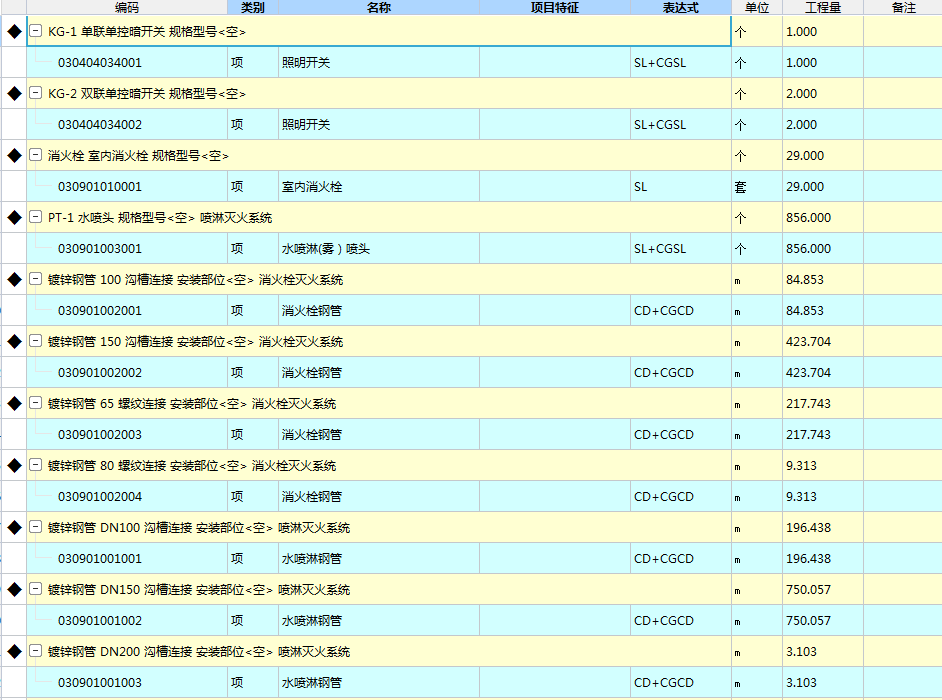This screenshot has height=700, width=942.
Task: Select code item 030901010001
Action: point(100,187)
